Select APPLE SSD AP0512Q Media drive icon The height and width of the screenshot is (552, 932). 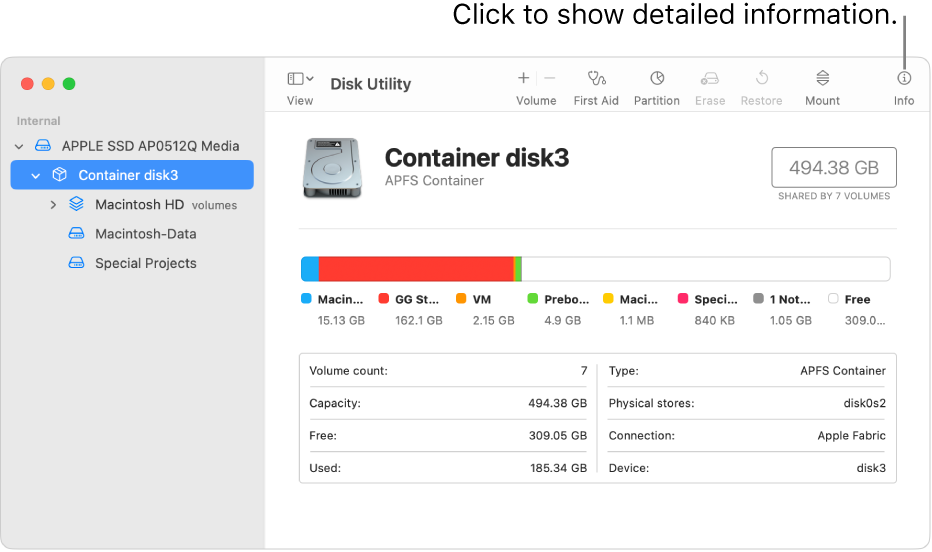(x=43, y=146)
